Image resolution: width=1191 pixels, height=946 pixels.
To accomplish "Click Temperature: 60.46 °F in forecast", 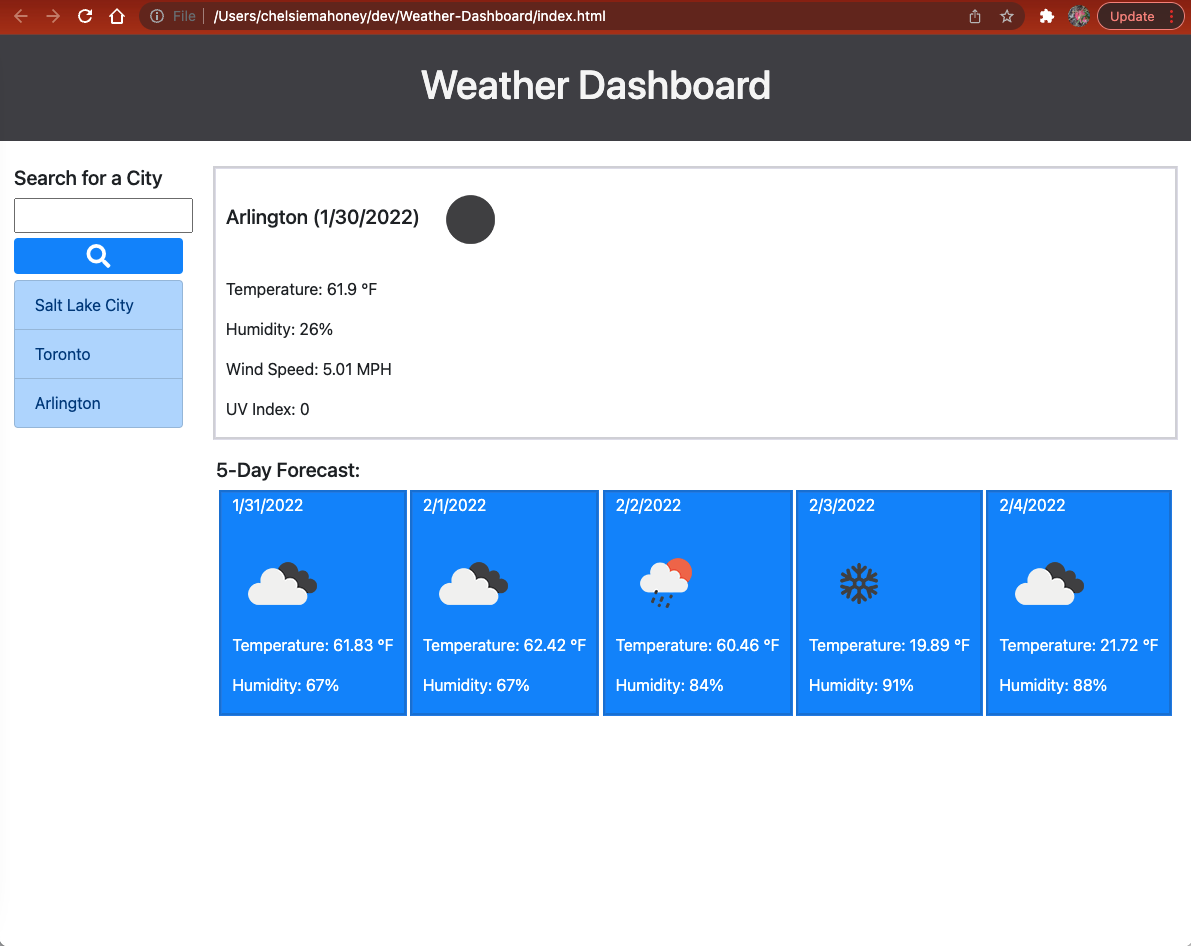I will tap(697, 645).
